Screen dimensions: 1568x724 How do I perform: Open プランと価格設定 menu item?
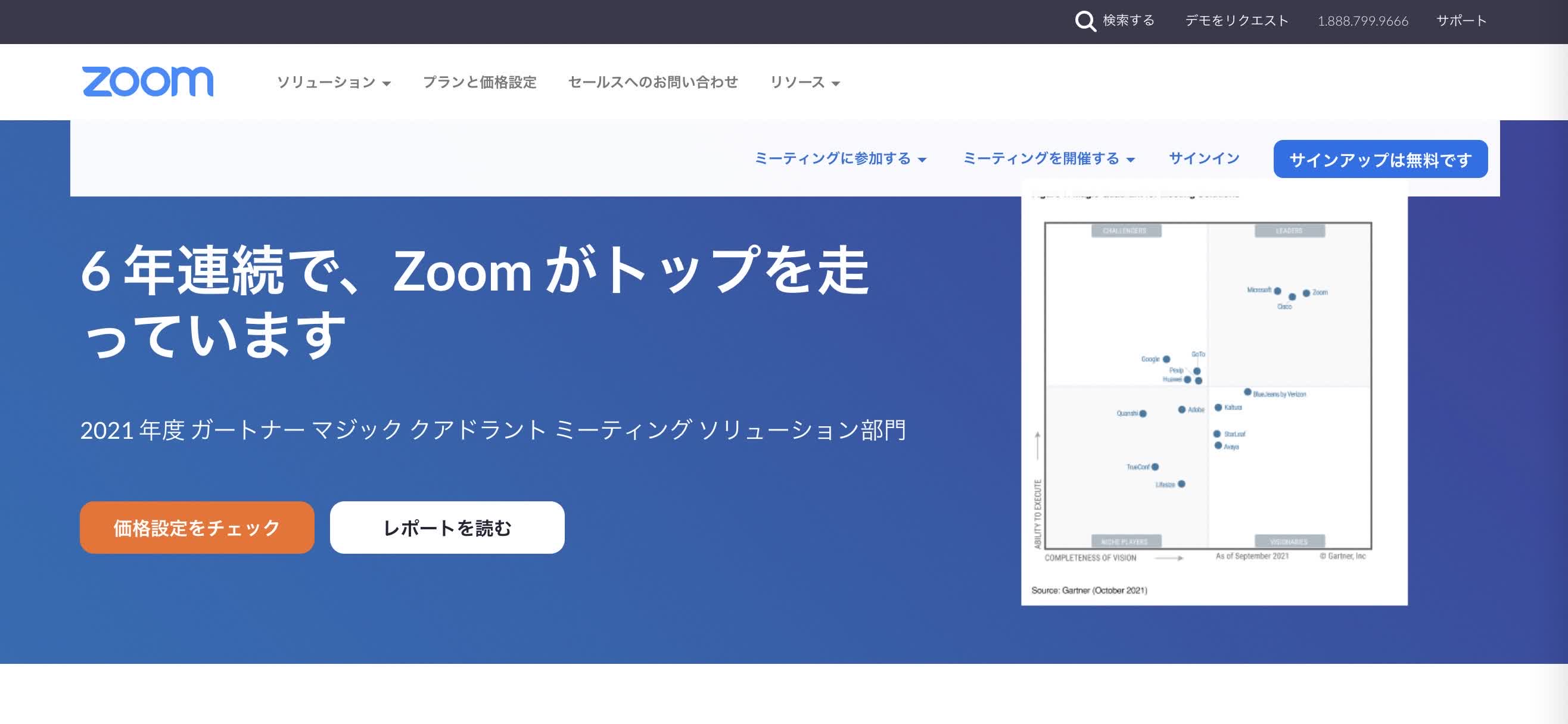(480, 82)
